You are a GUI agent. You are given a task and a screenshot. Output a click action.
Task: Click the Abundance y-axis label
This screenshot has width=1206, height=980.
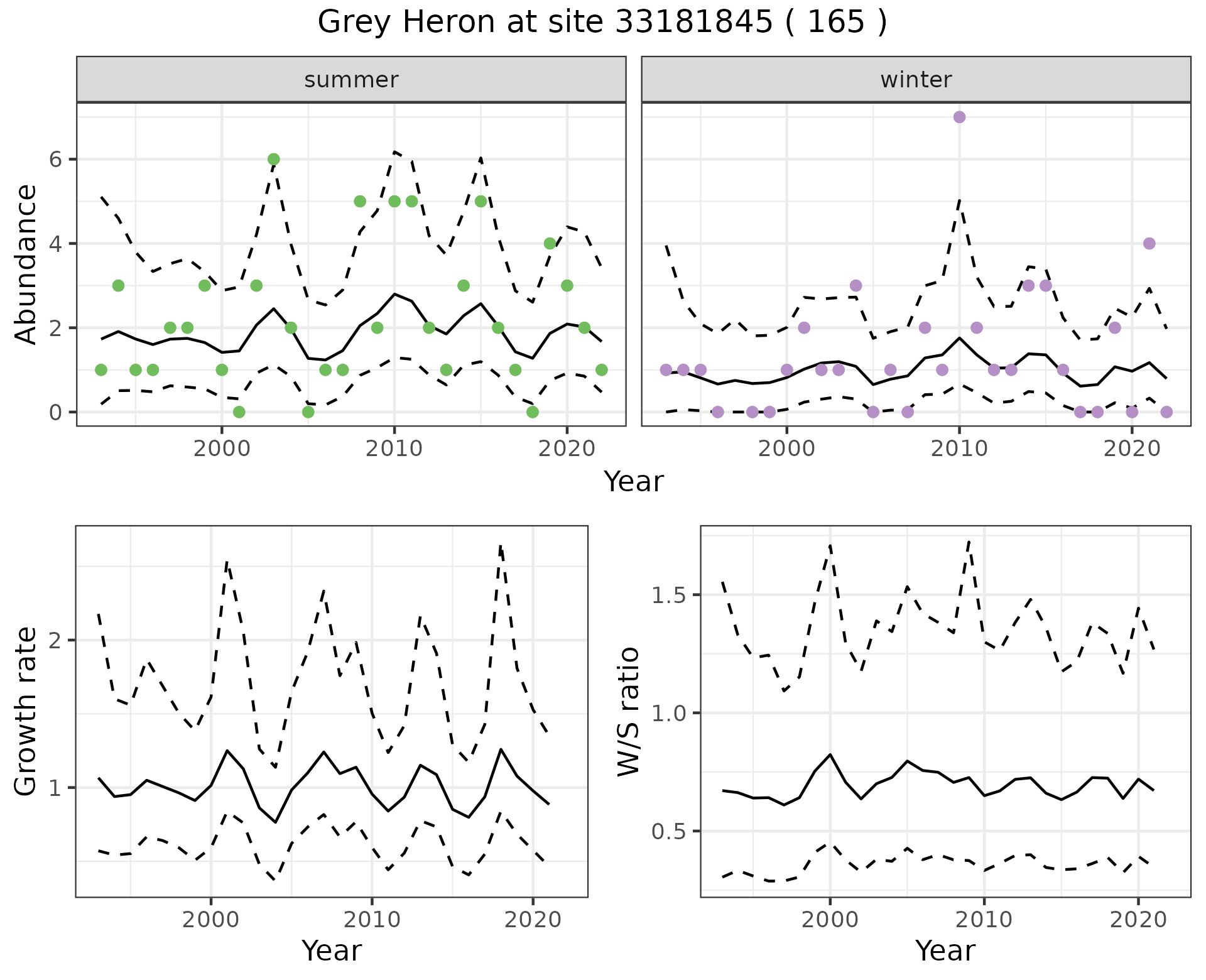click(25, 264)
